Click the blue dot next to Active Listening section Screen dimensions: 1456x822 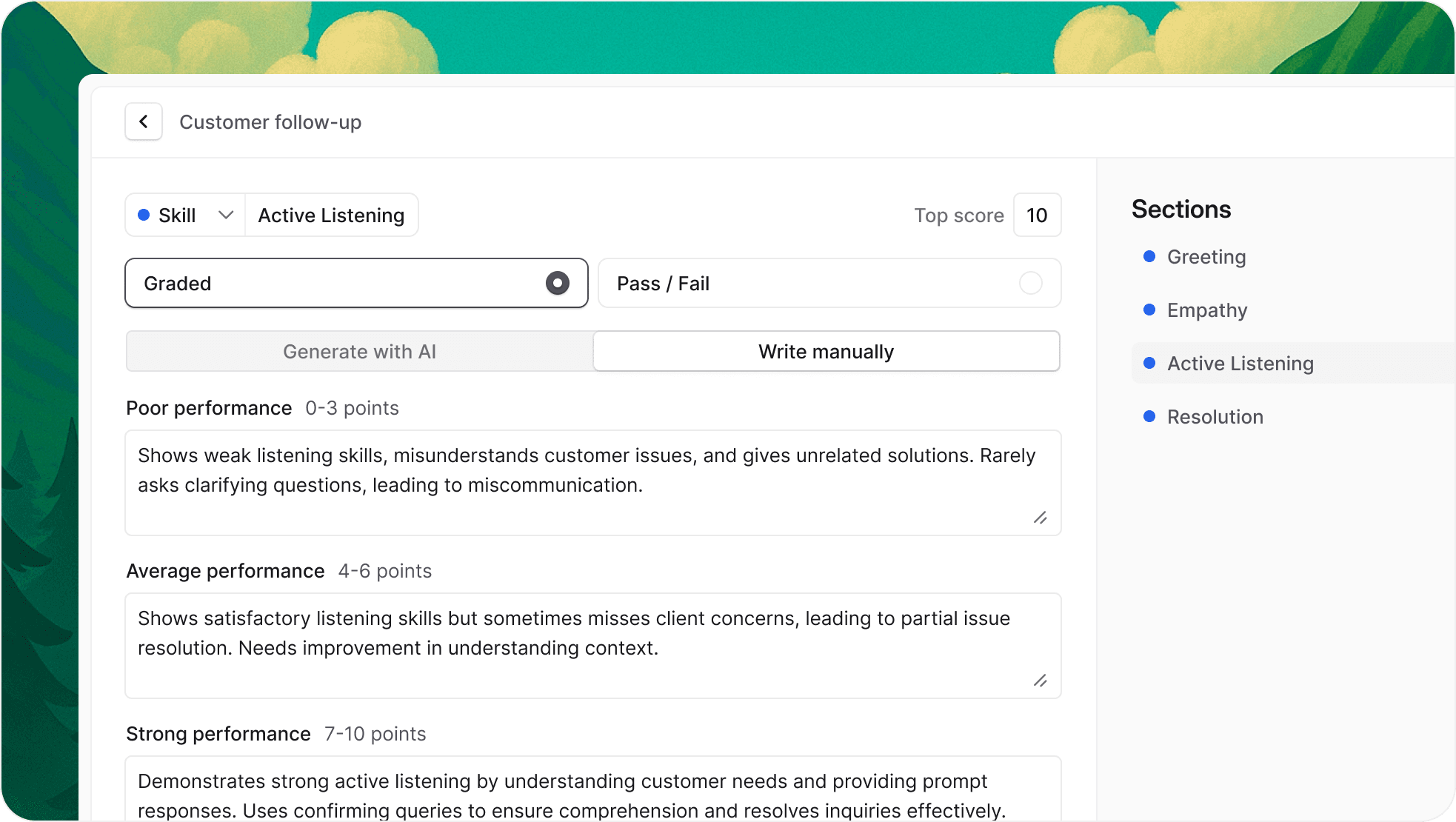(1149, 363)
